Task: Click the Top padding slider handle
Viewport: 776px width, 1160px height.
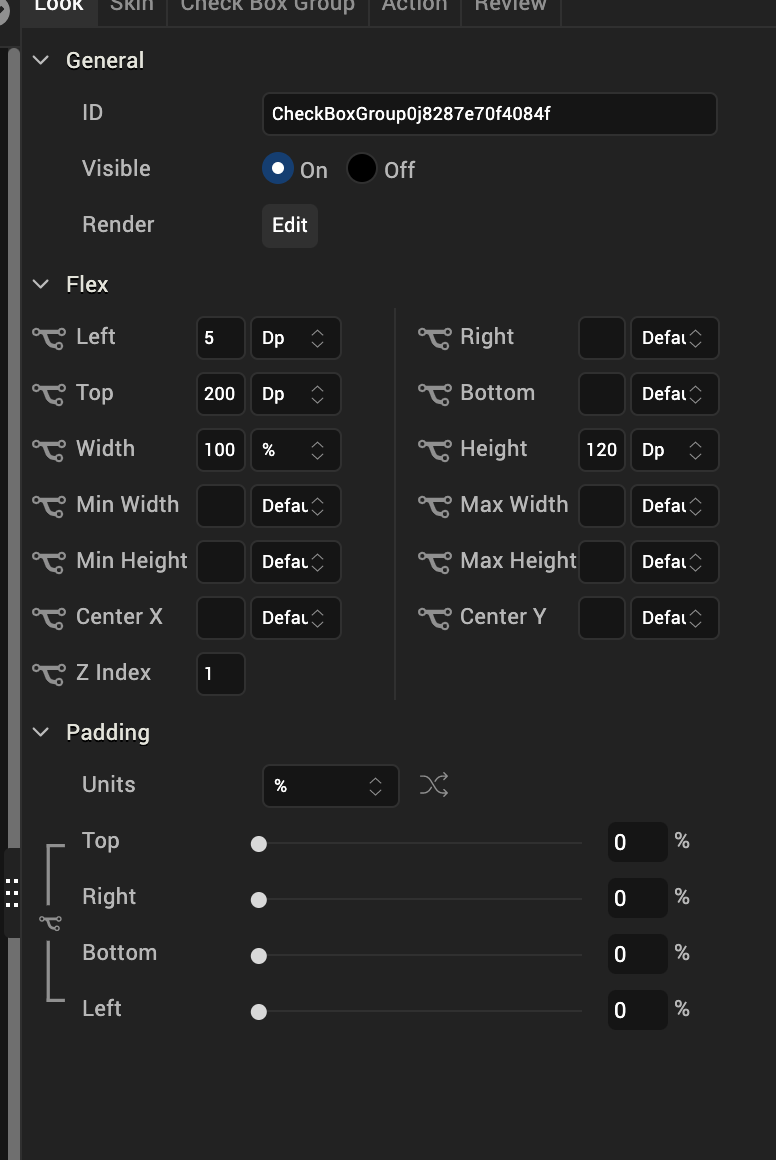Action: click(x=259, y=844)
